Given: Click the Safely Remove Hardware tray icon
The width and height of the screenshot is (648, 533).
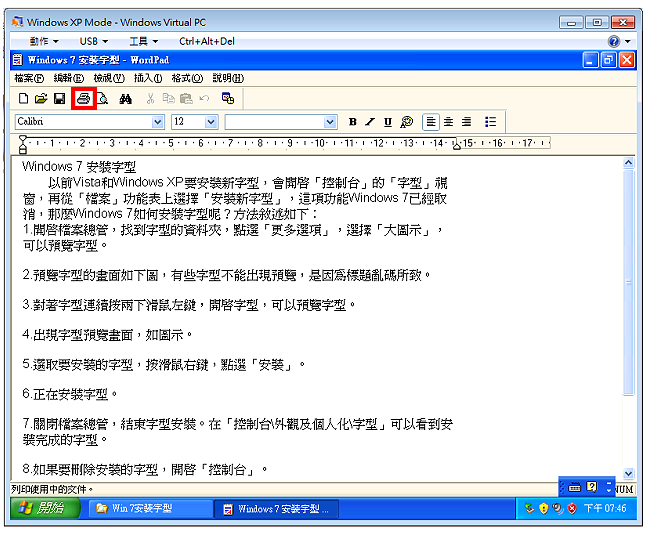Looking at the screenshot, I should pos(529,508).
